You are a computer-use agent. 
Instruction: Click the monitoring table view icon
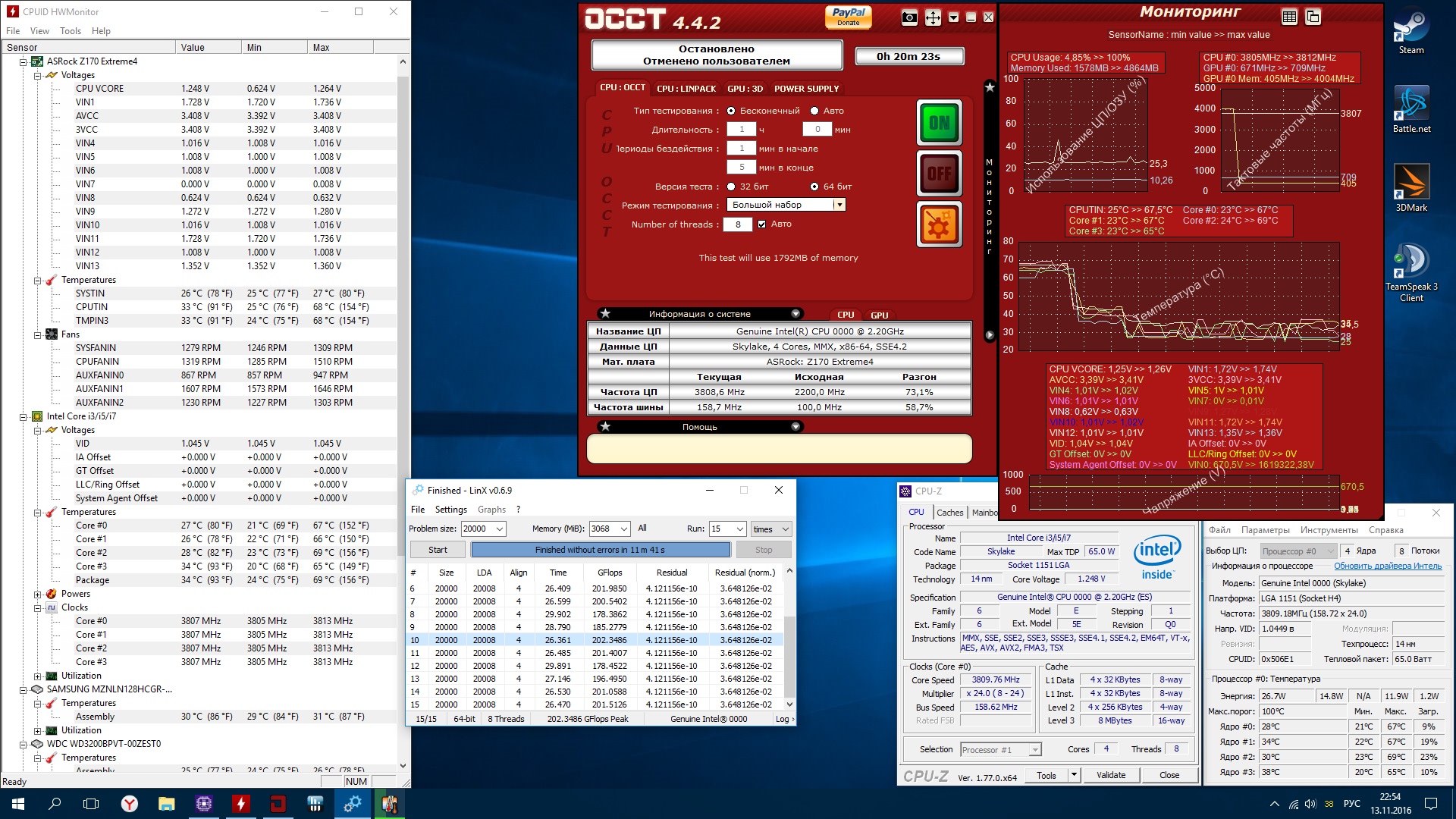(1289, 17)
